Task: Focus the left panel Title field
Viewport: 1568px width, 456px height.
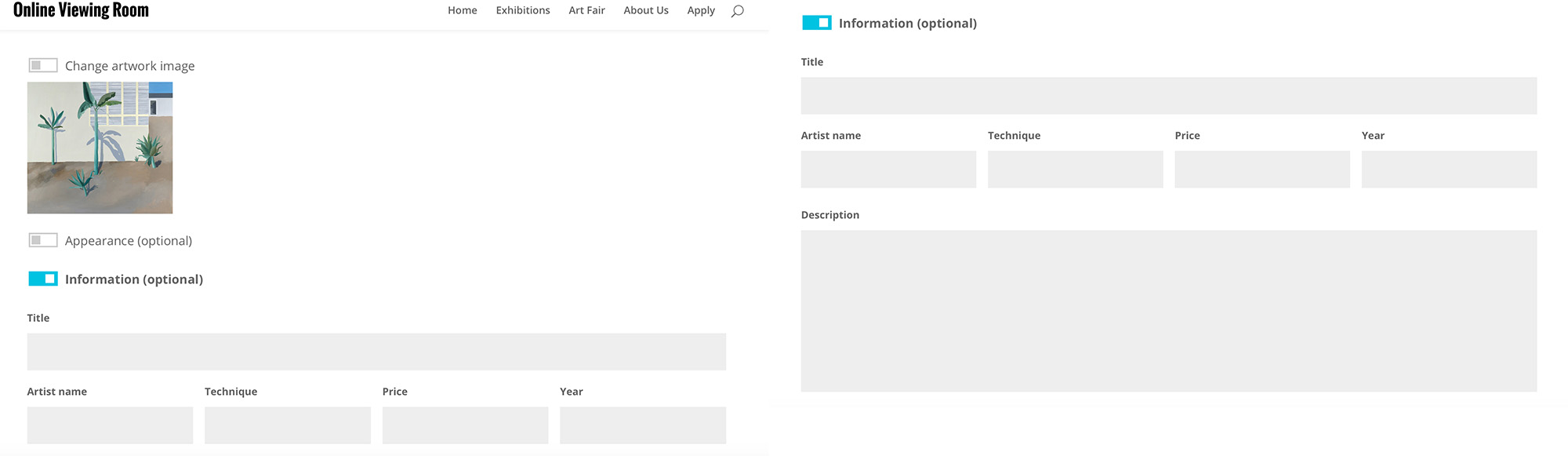Action: point(376,352)
